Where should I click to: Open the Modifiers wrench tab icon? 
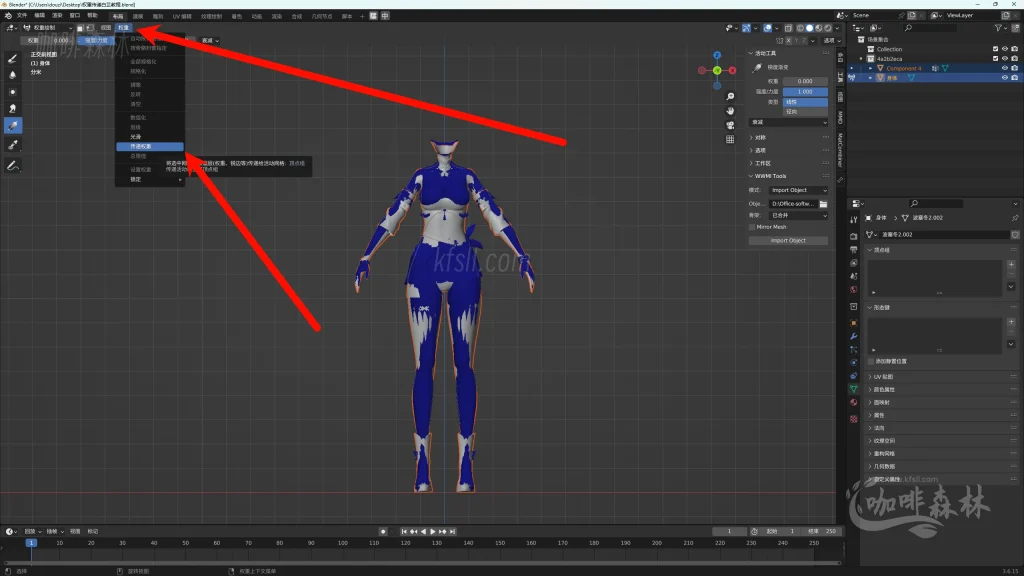pyautogui.click(x=854, y=336)
